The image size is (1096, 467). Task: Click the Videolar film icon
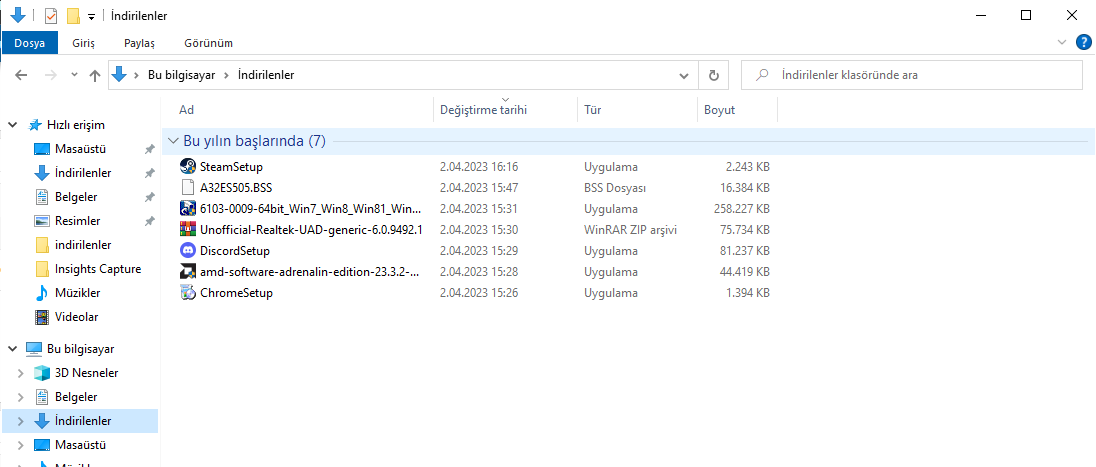[x=42, y=317]
